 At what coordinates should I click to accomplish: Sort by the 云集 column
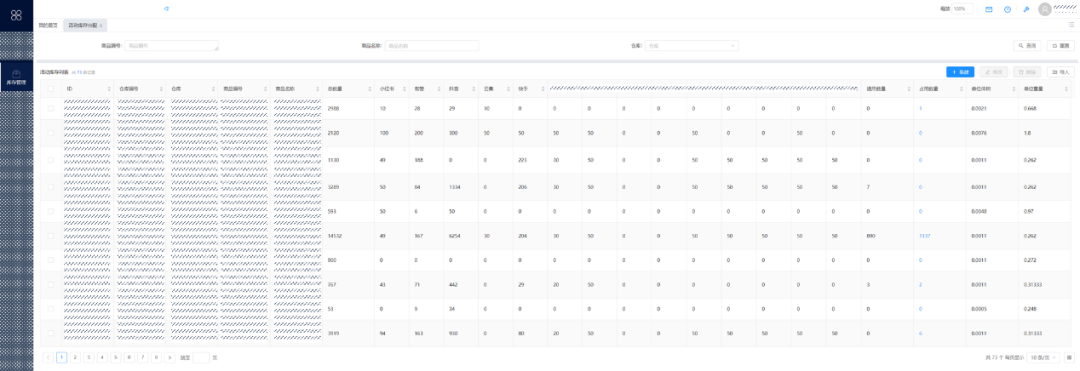tap(508, 89)
